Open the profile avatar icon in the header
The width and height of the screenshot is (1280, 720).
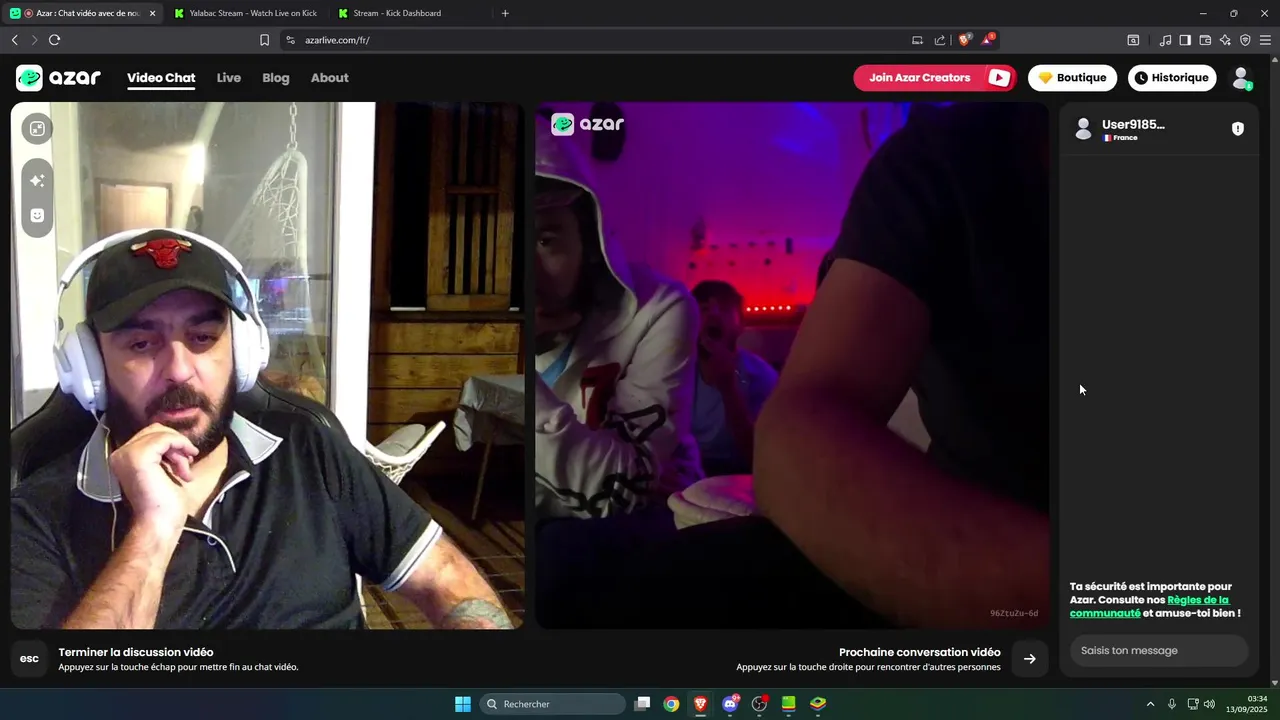pos(1241,78)
